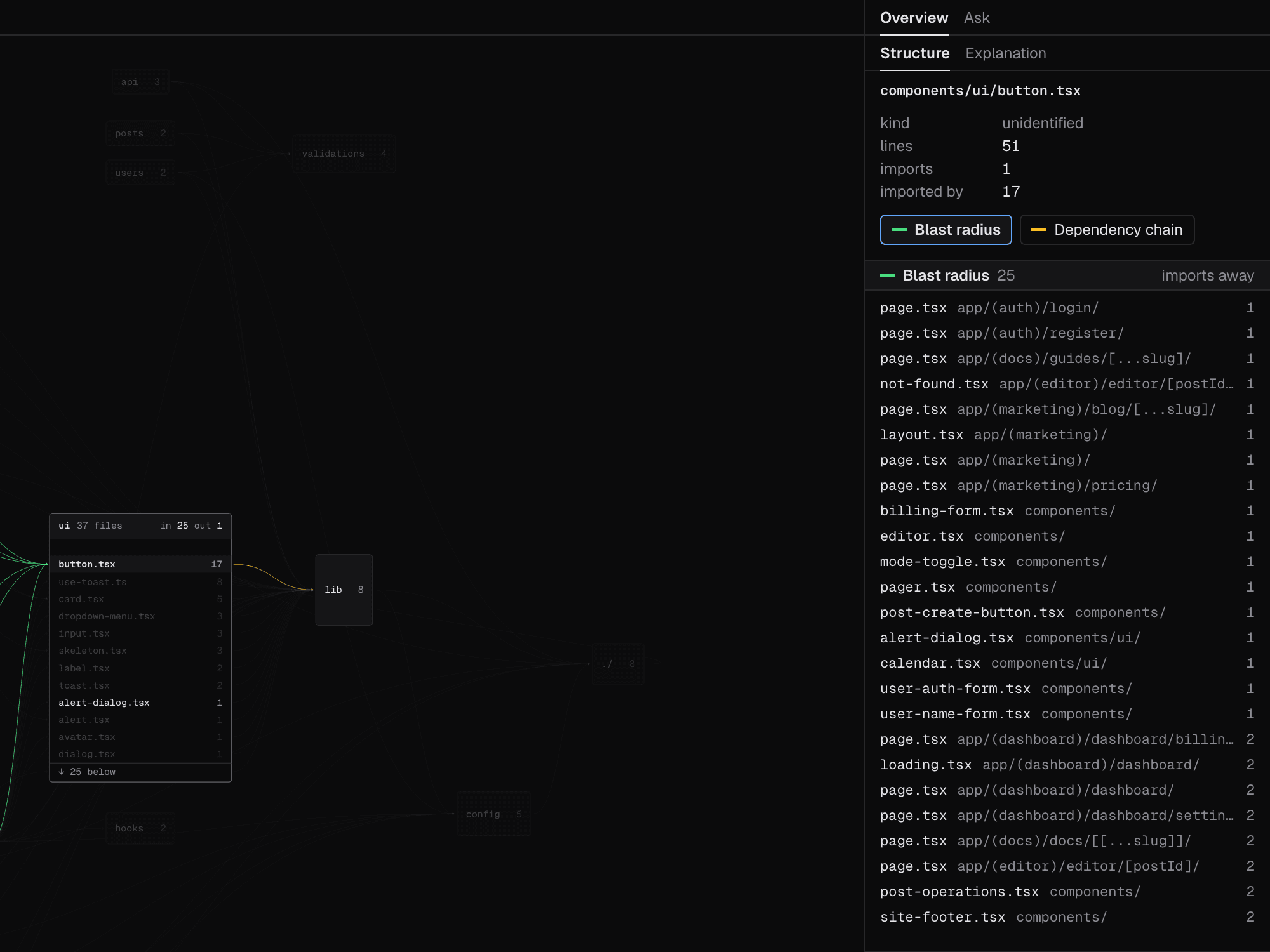Open post-create-button.tsx entry
The image size is (1270, 952).
pyautogui.click(x=1067, y=612)
